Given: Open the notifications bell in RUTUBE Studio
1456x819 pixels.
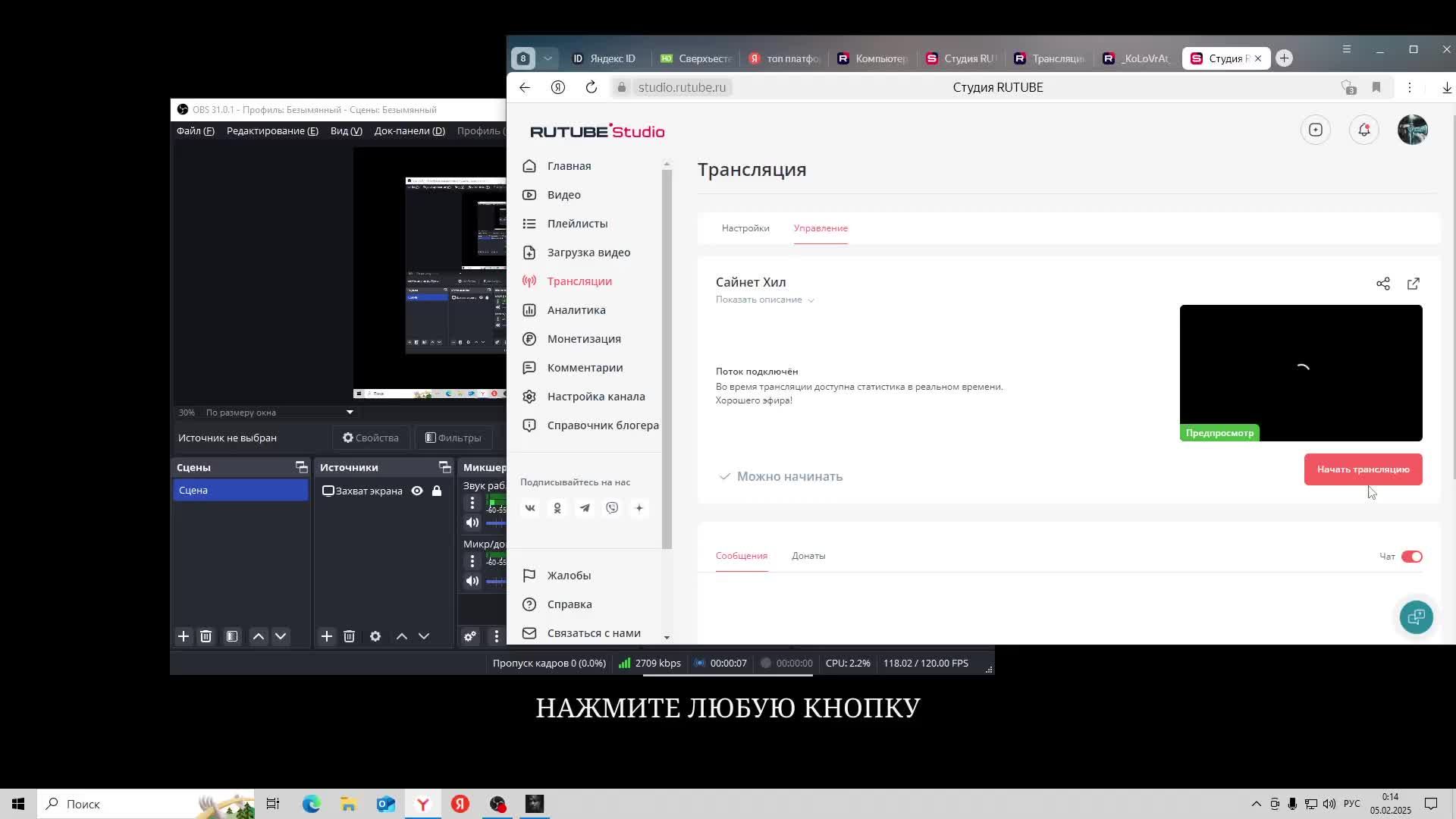Looking at the screenshot, I should click(x=1363, y=130).
